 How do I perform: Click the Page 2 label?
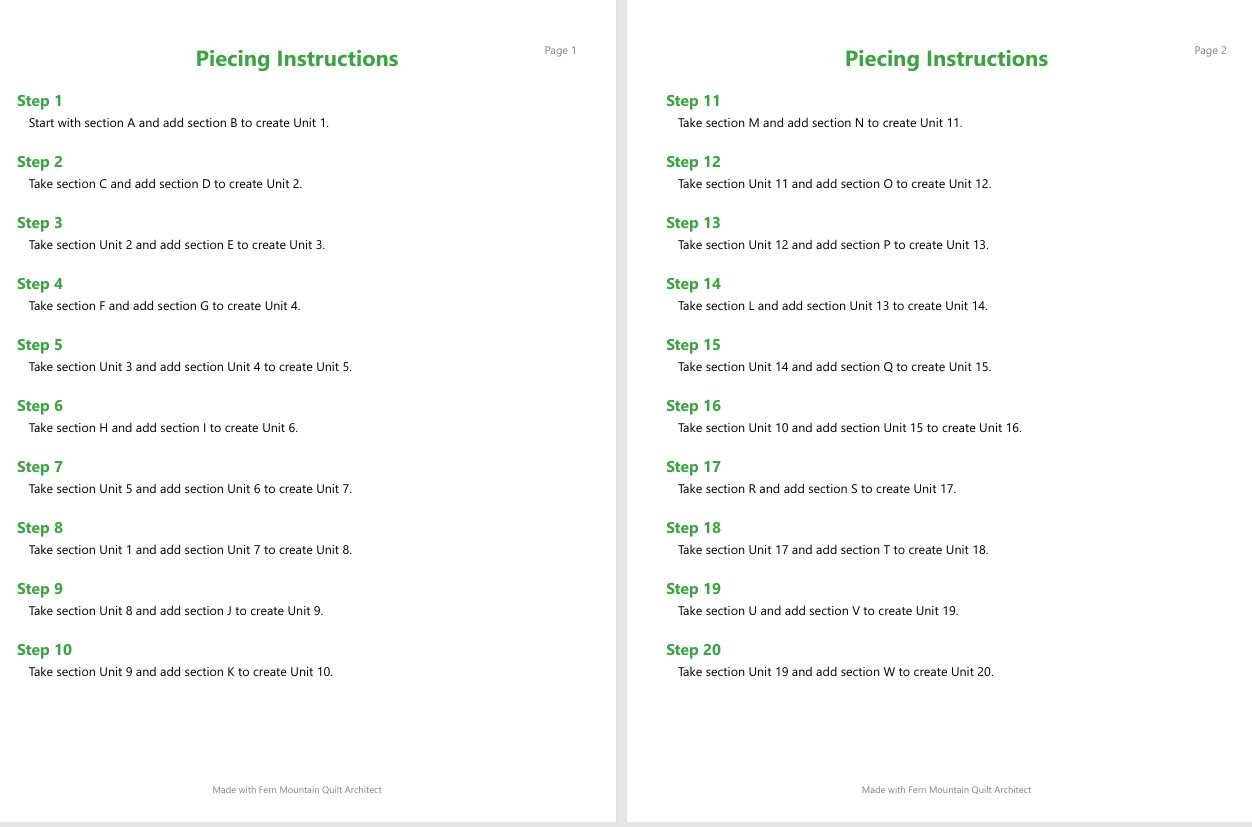click(1210, 51)
